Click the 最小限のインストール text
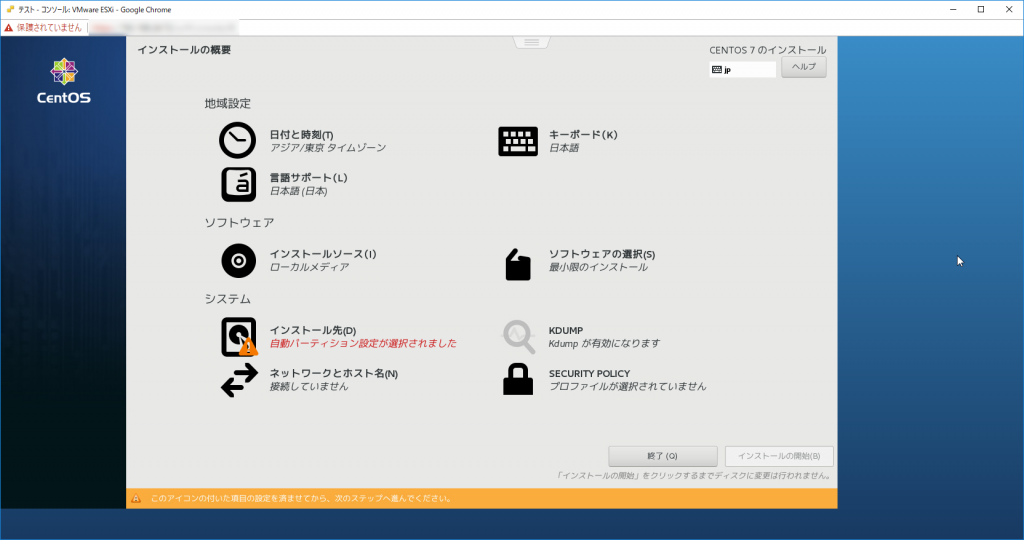Screen dimensions: 1024x540 [x=598, y=267]
